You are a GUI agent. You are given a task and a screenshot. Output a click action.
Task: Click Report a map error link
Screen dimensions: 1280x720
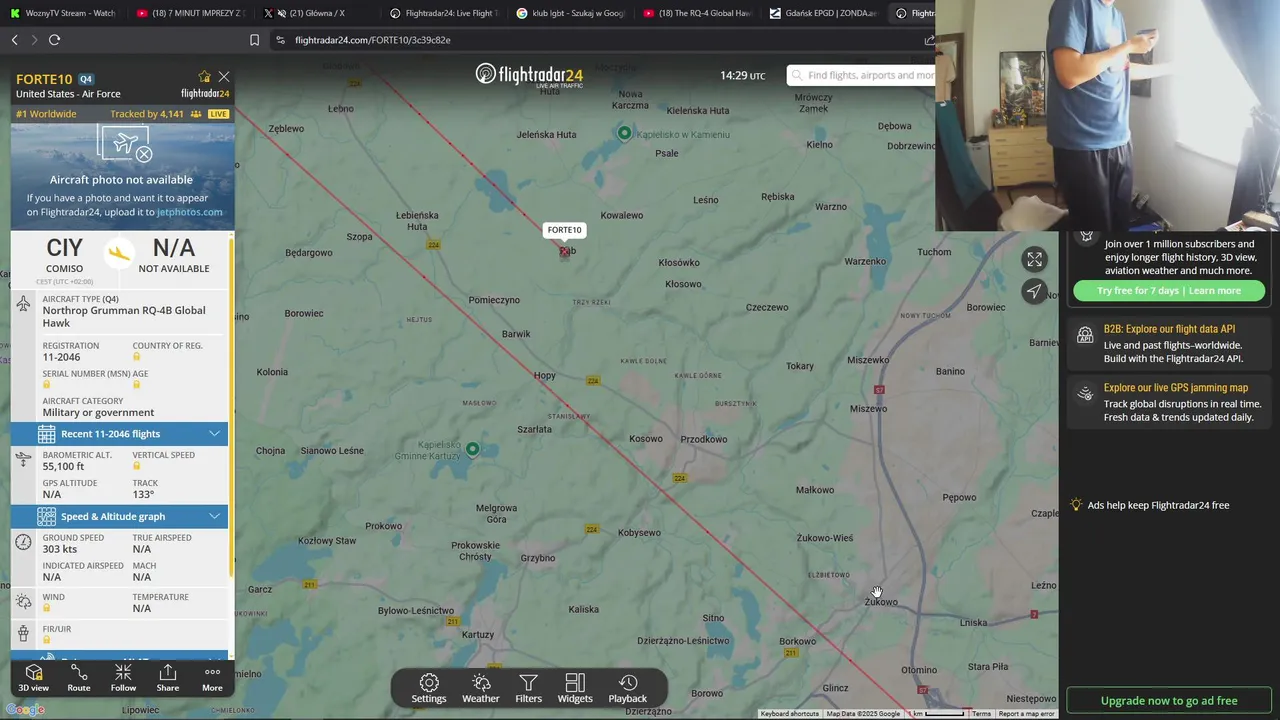1026,714
